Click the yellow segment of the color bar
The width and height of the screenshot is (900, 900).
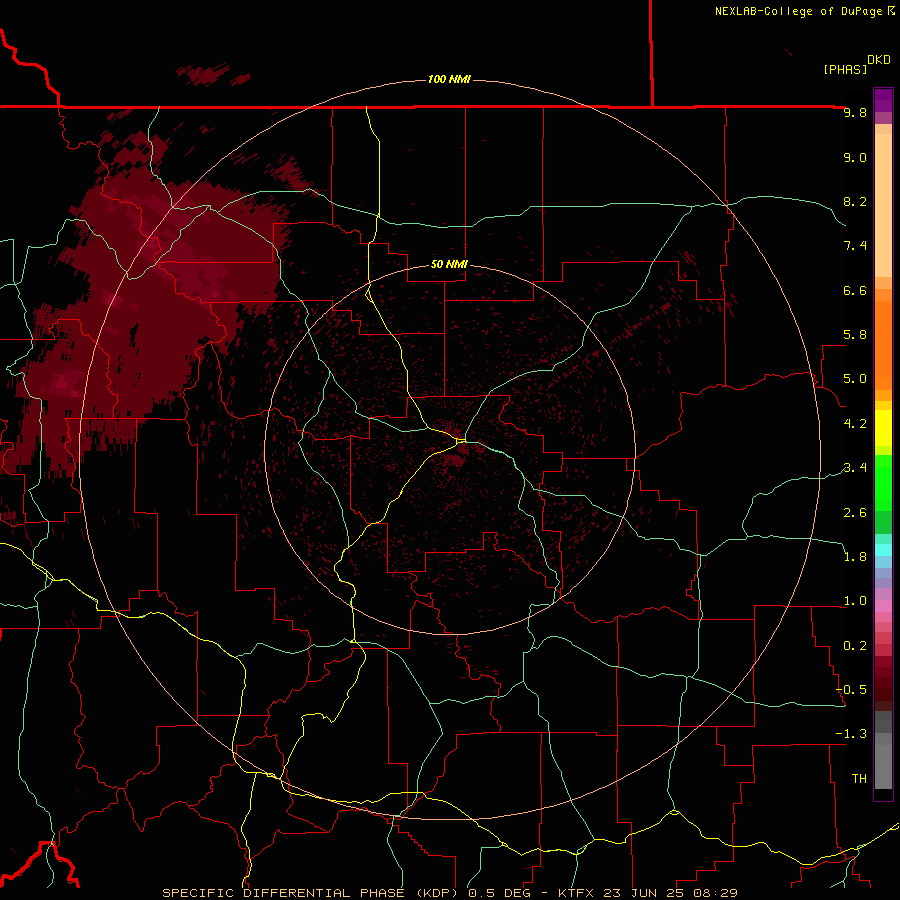pyautogui.click(x=883, y=428)
